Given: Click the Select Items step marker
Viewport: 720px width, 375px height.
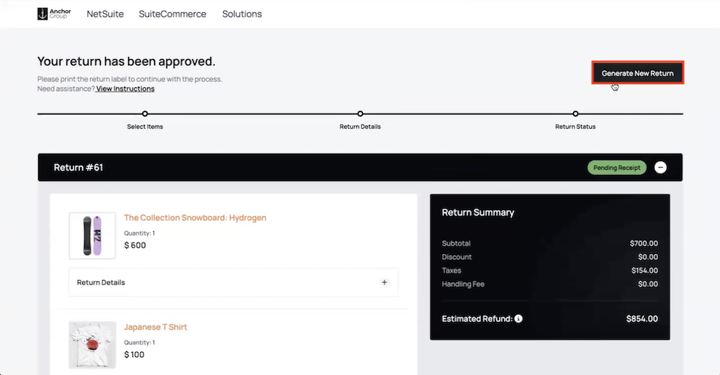Looking at the screenshot, I should (145, 113).
